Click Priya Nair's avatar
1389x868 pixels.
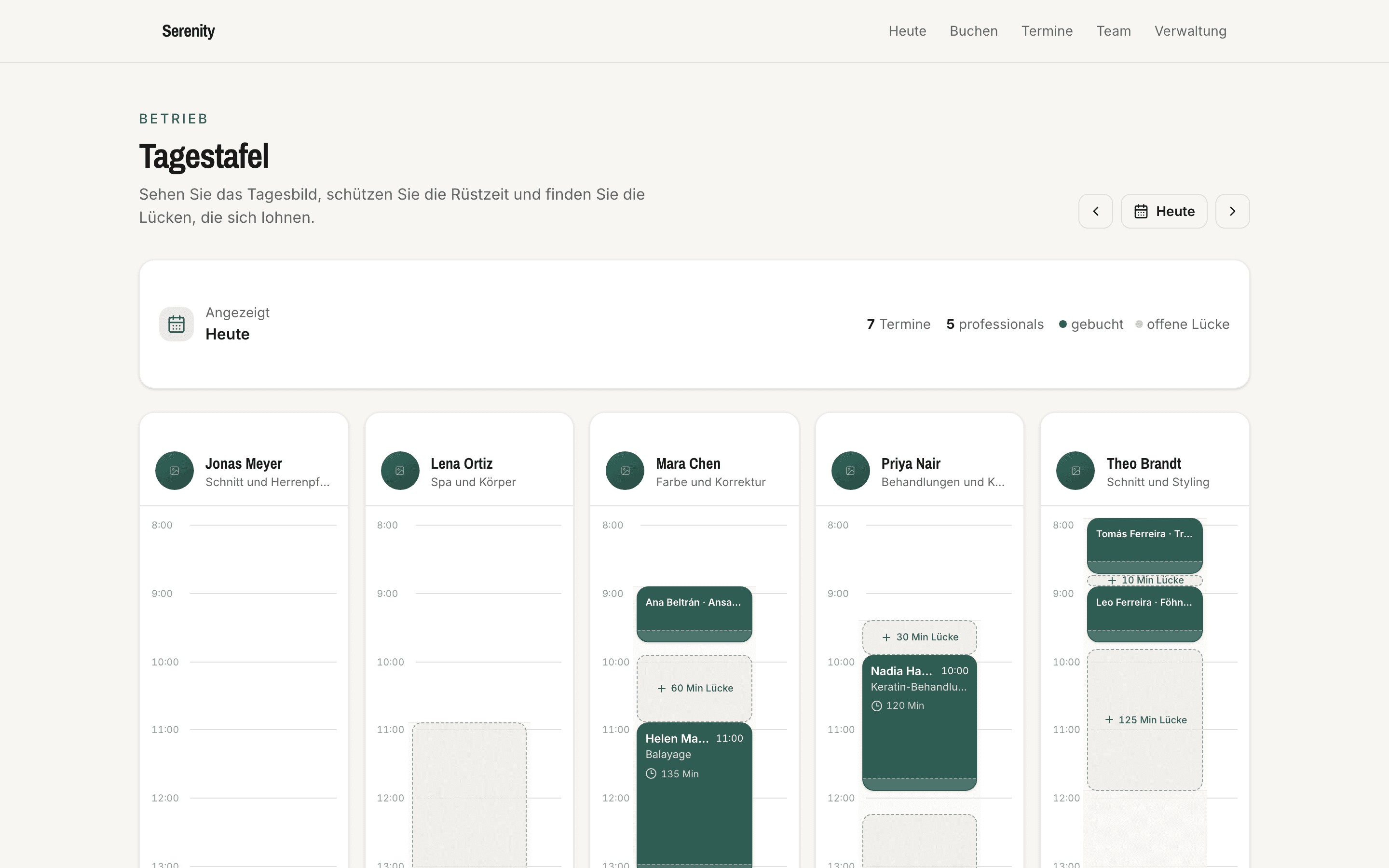click(x=851, y=471)
